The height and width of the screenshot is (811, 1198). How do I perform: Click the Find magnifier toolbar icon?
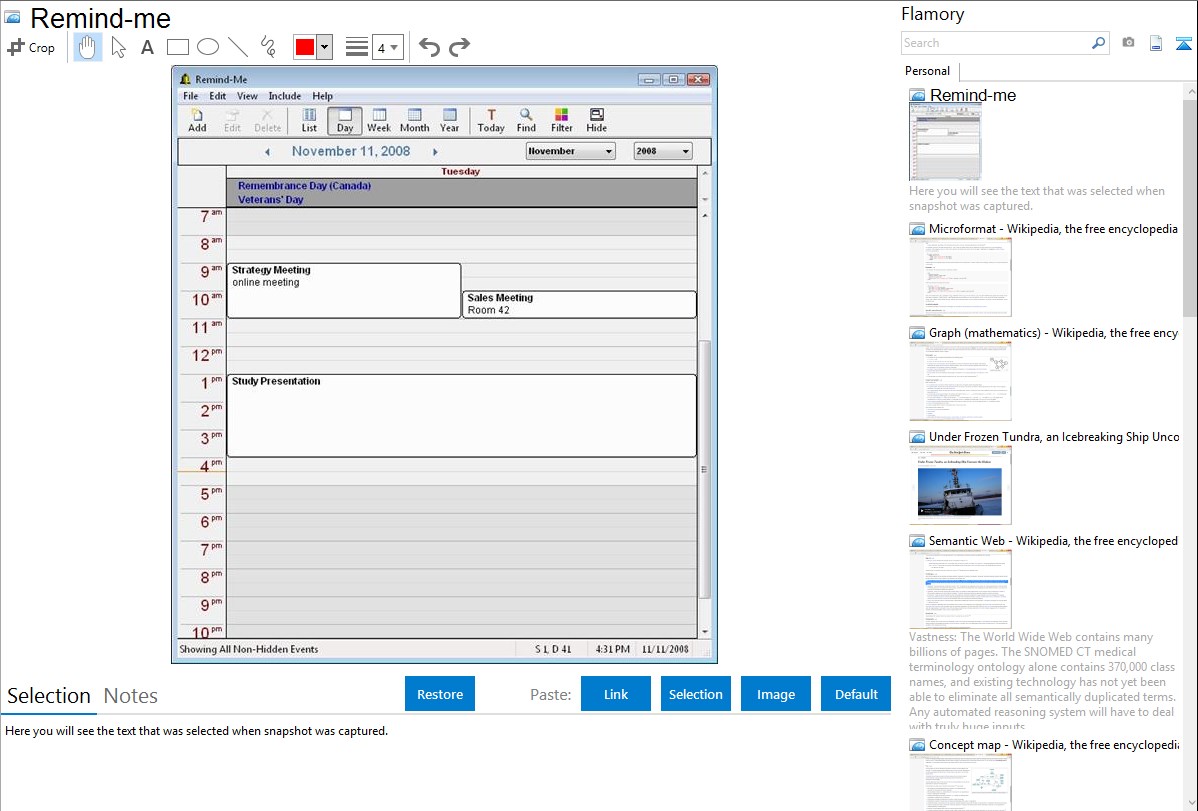(526, 120)
